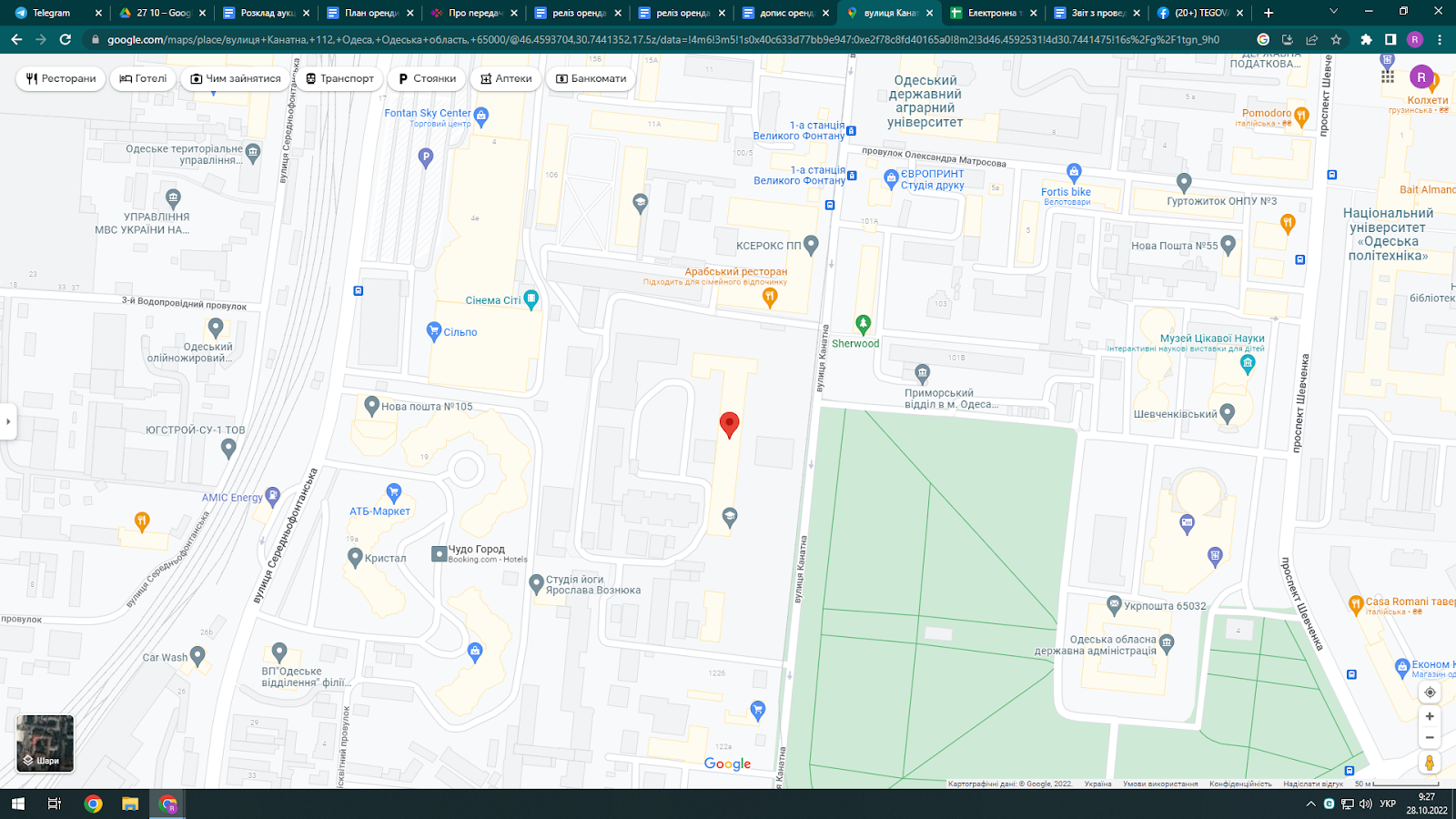The width and height of the screenshot is (1456, 819).
Task: Click the AMIC Energy gas station pin
Action: (271, 496)
